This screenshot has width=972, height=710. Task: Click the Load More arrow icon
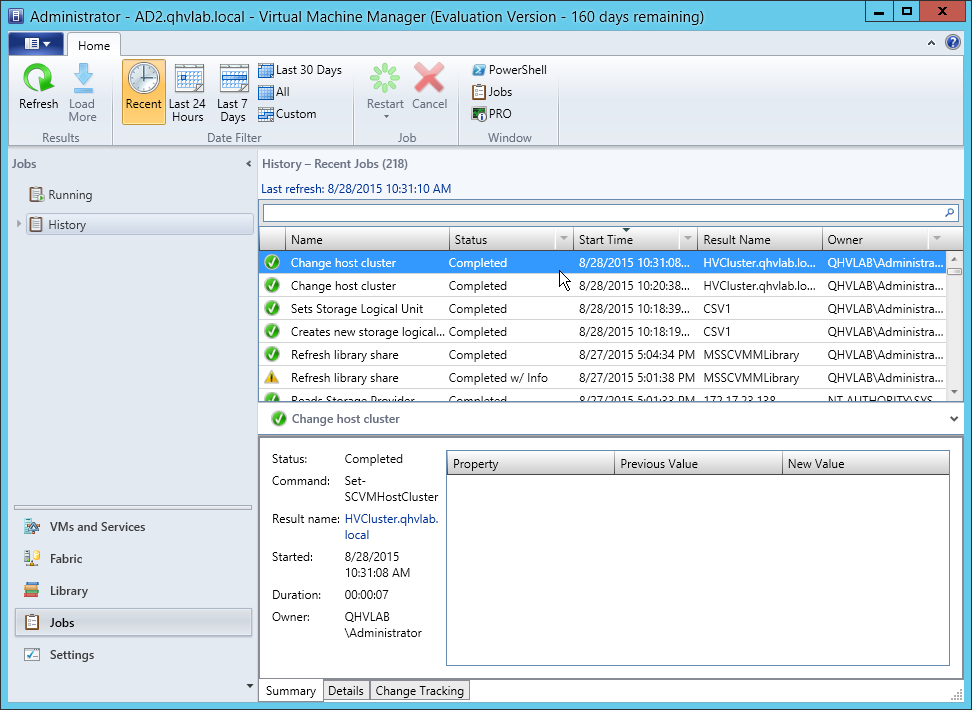[x=82, y=79]
